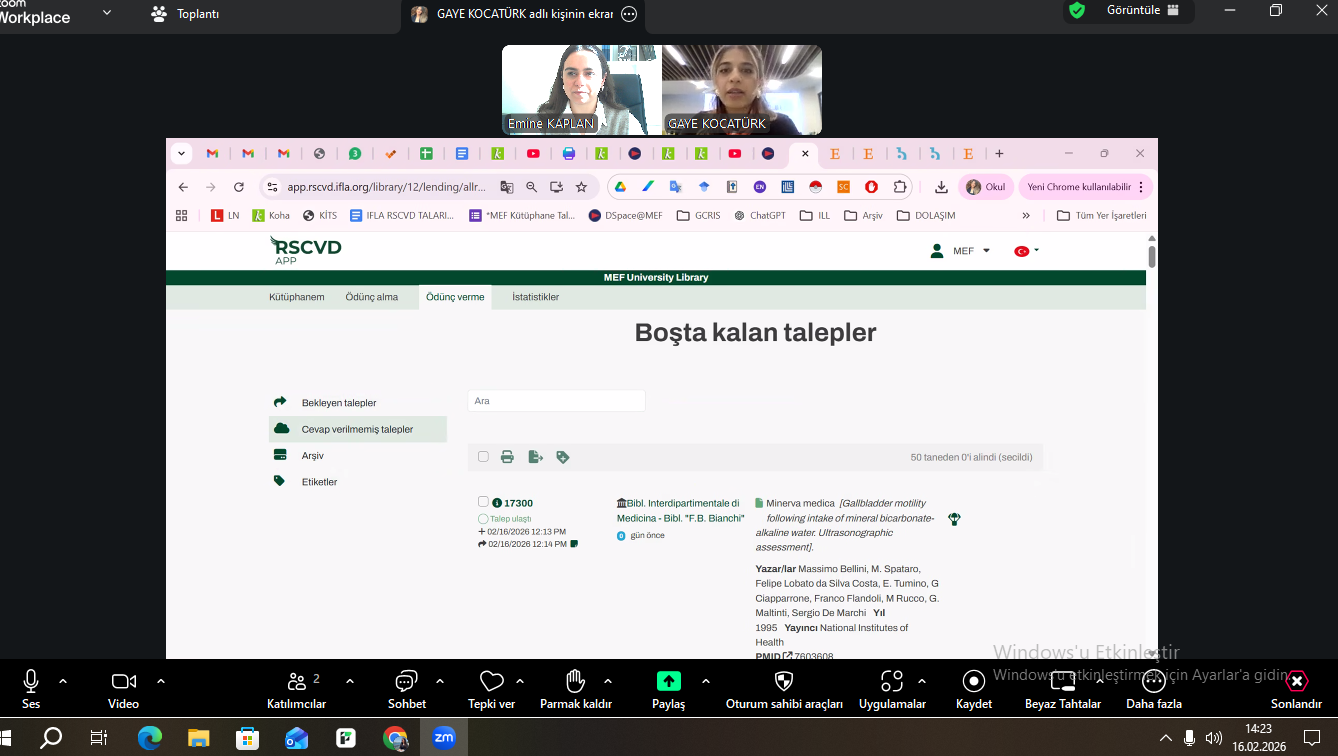
Task: Tick the select-all checkbox in the toolbar
Action: point(483,457)
